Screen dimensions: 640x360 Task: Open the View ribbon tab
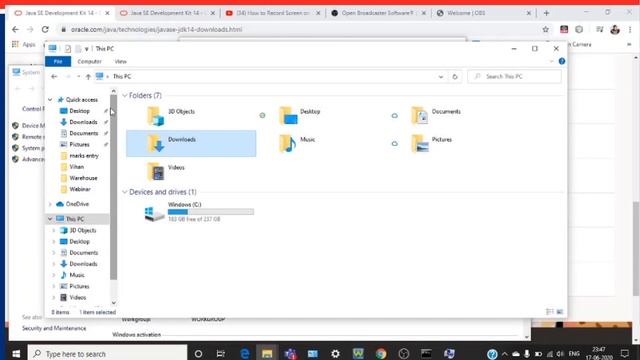[x=120, y=61]
